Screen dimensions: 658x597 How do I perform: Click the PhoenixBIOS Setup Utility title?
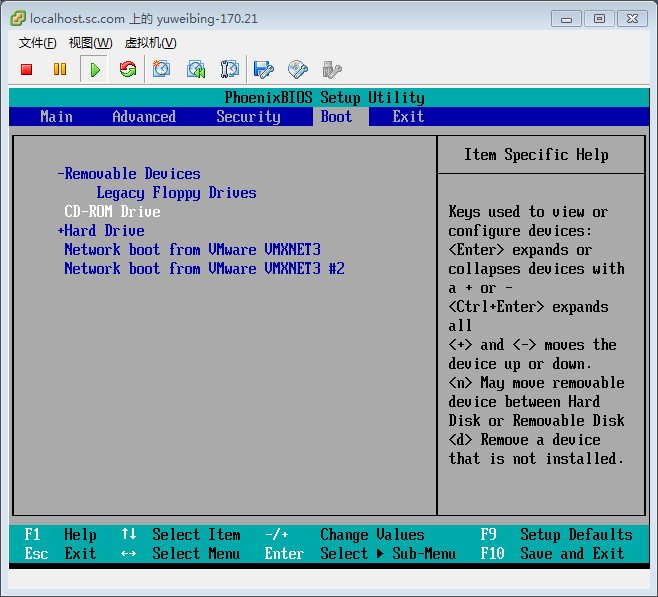pos(324,98)
